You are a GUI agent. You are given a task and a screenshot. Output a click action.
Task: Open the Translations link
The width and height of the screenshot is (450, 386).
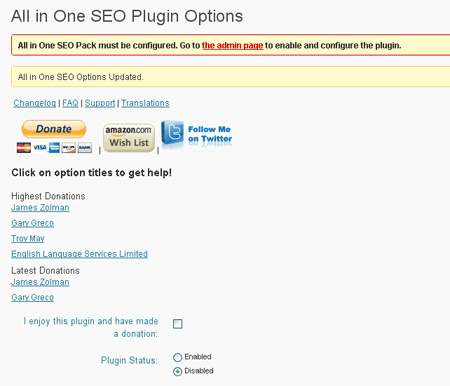point(145,103)
